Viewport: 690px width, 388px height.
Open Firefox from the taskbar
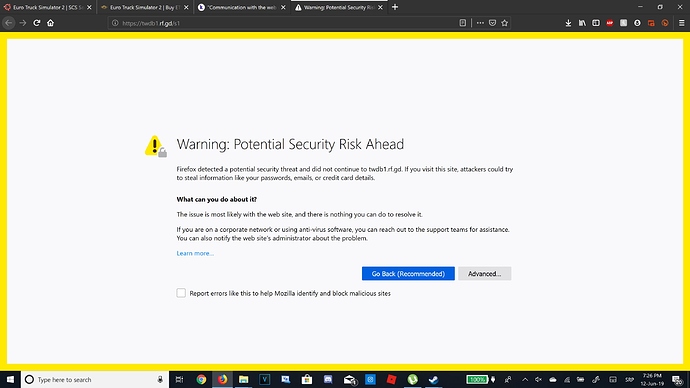[222, 379]
